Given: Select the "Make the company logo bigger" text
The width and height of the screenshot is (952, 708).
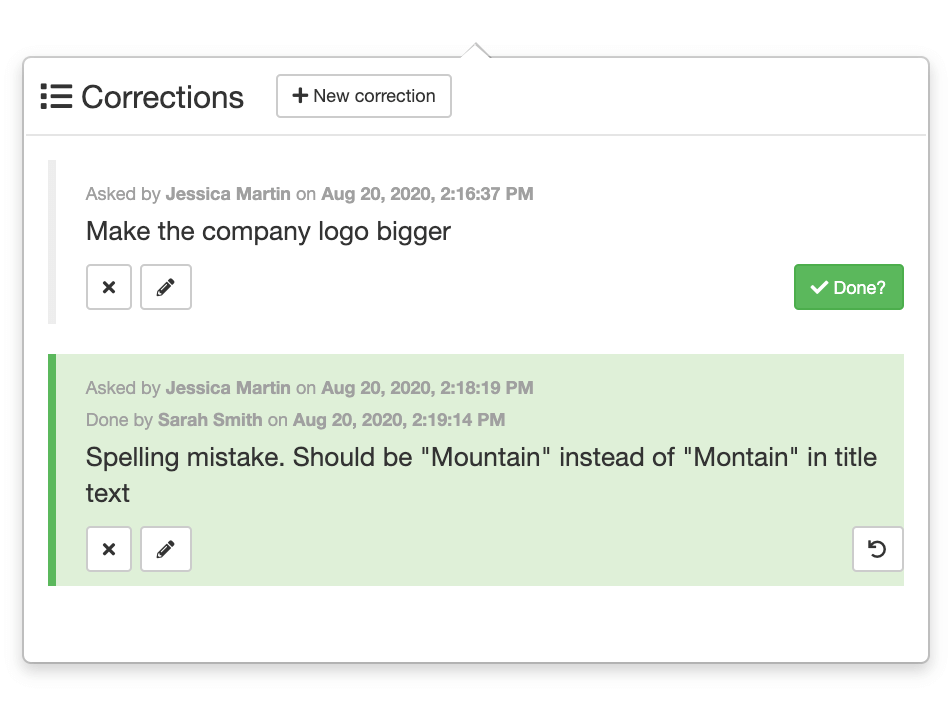Looking at the screenshot, I should pos(268,231).
